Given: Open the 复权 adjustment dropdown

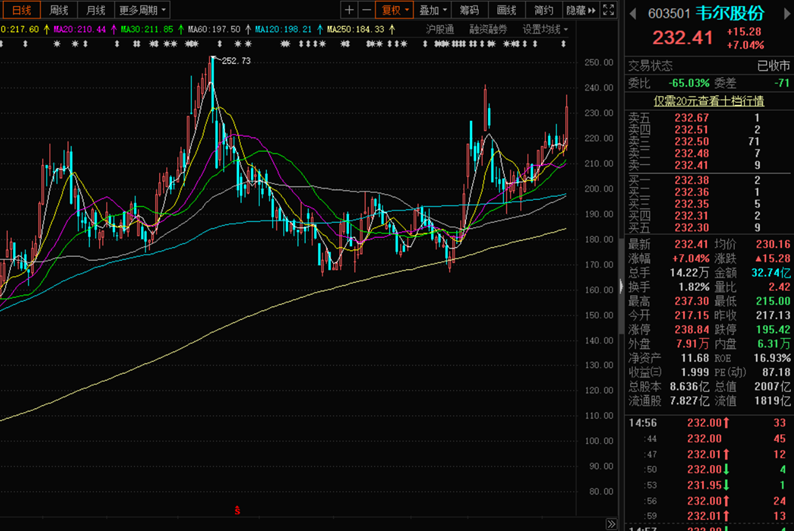Looking at the screenshot, I should pyautogui.click(x=394, y=10).
